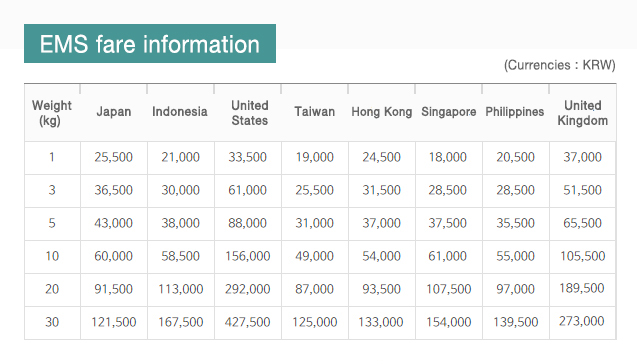The image size is (637, 364).
Task: Click Philippines 5 kg fare 35,500
Action: (x=515, y=223)
